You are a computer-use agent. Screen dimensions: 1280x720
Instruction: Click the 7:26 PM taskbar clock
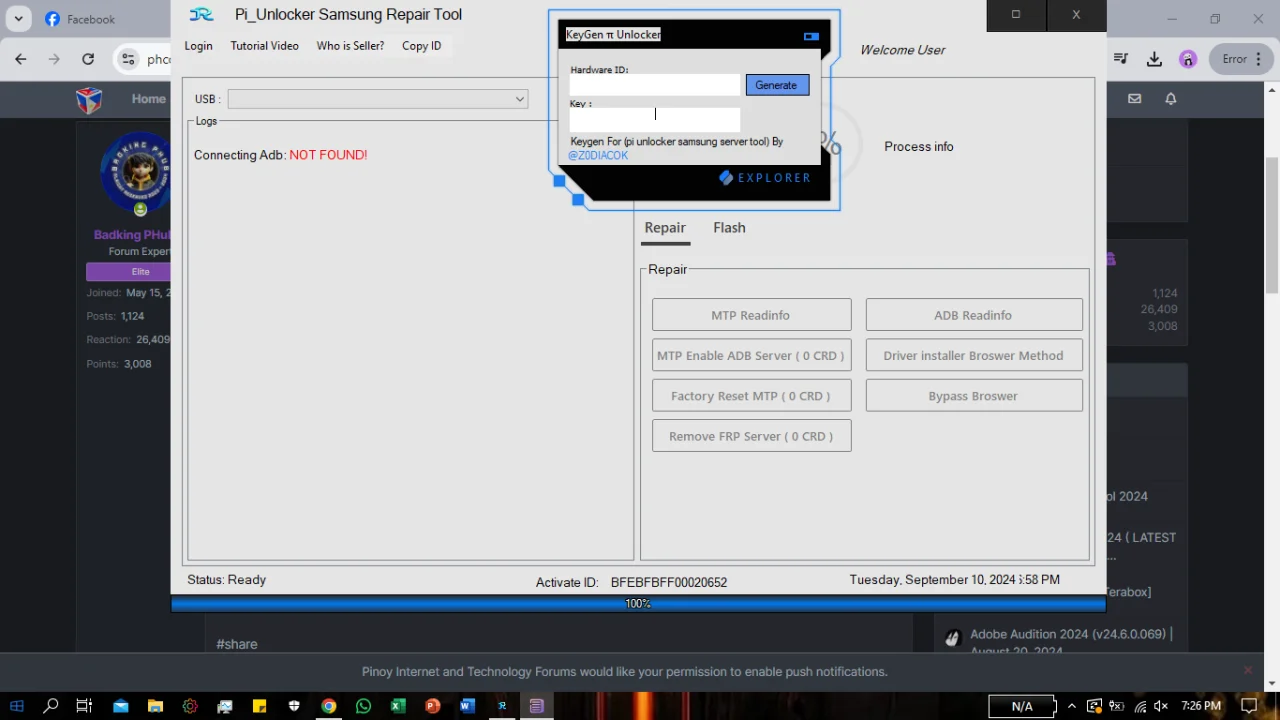[1200, 706]
